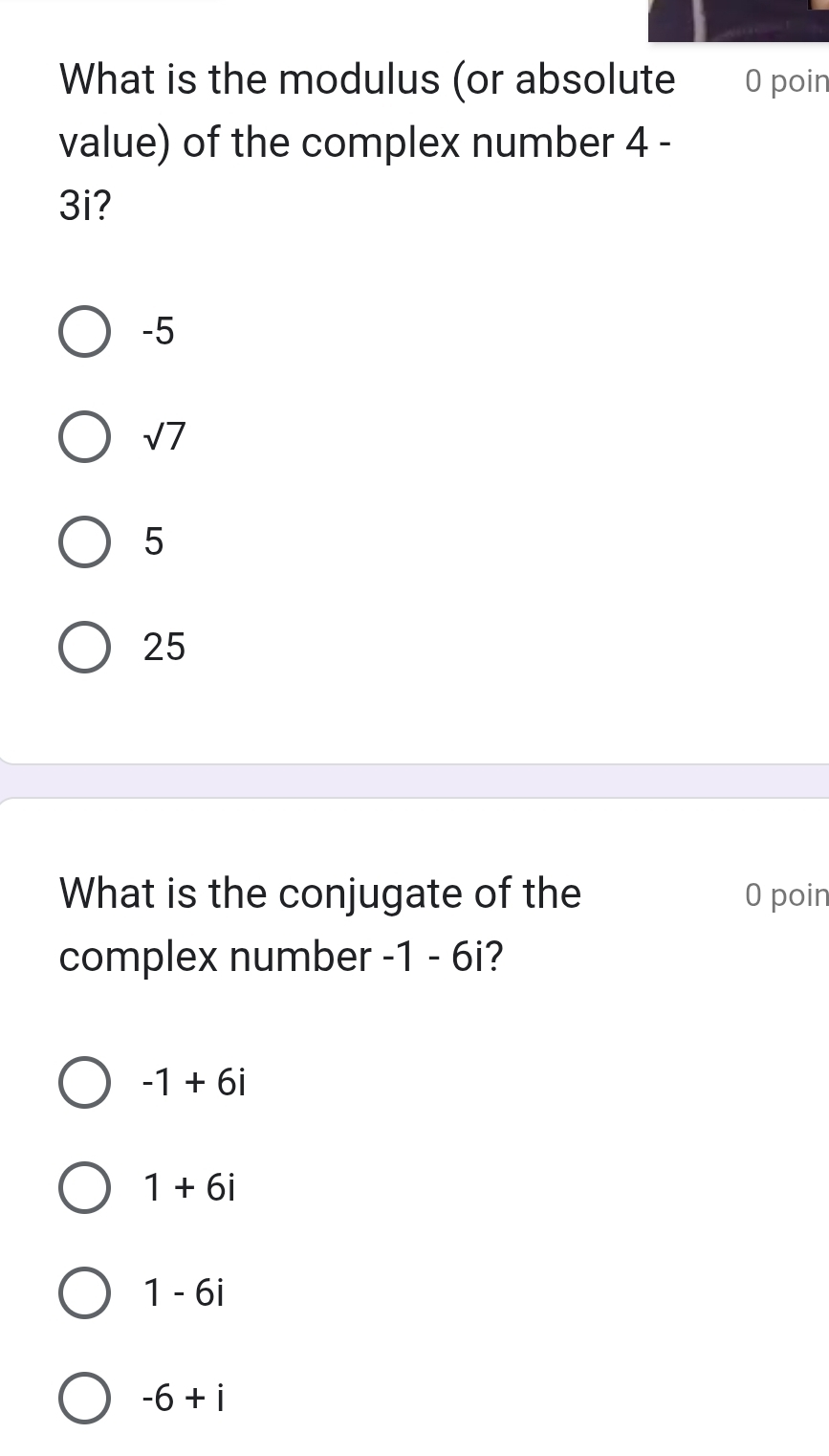
Task: Click the '-1 + 6i' label text
Action: (x=194, y=1083)
